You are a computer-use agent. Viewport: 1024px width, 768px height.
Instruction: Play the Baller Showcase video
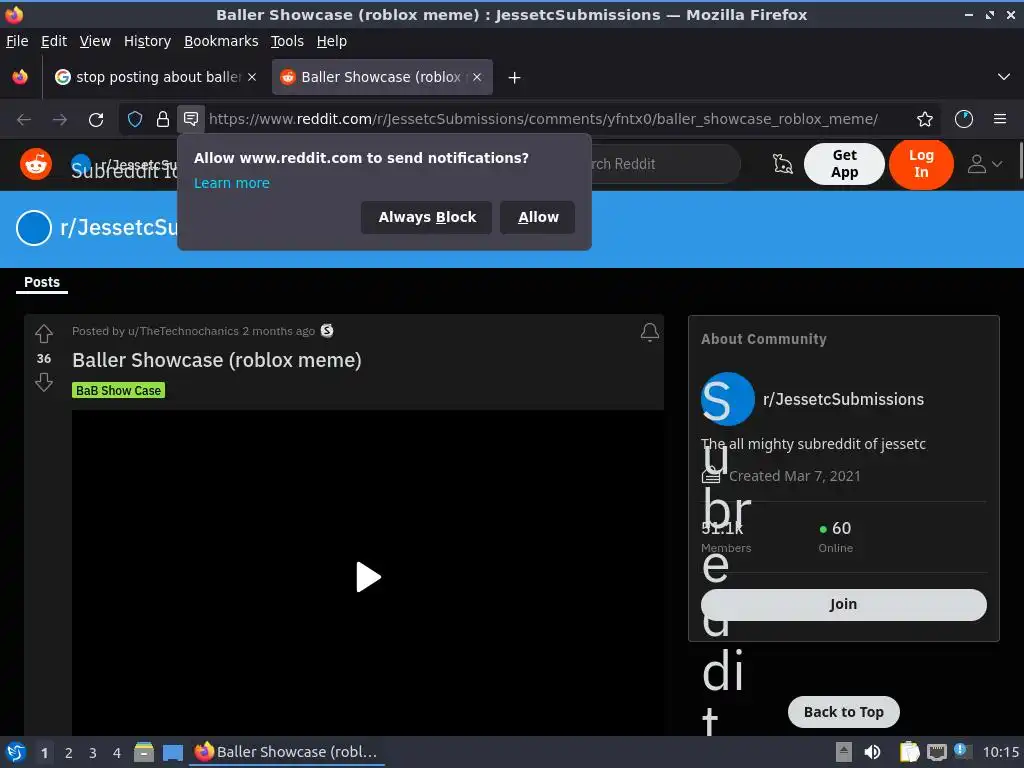tap(368, 577)
